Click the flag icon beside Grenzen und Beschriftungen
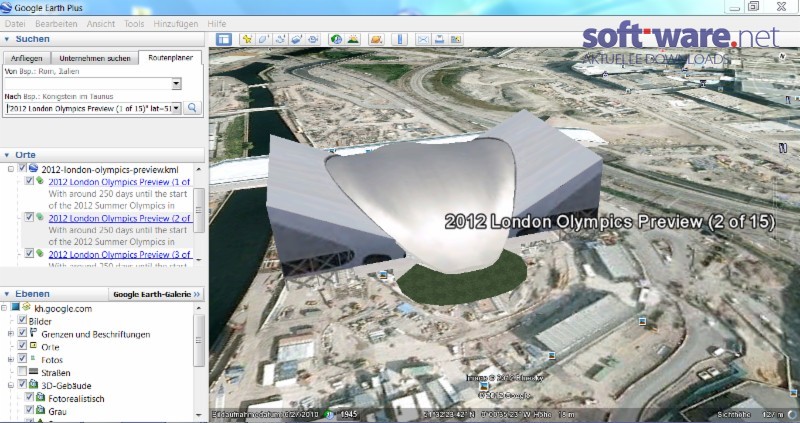800x423 pixels. coord(34,333)
